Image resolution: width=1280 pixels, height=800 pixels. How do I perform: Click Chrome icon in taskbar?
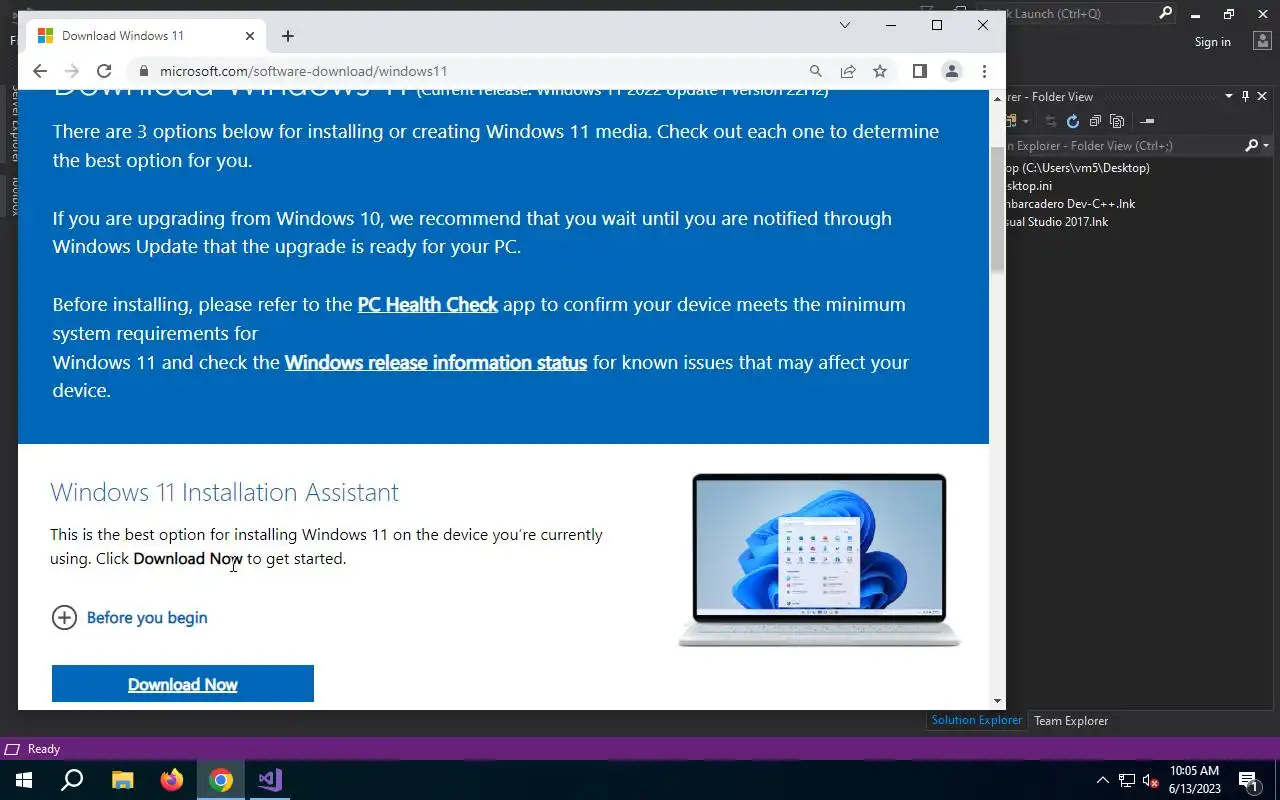pos(221,780)
